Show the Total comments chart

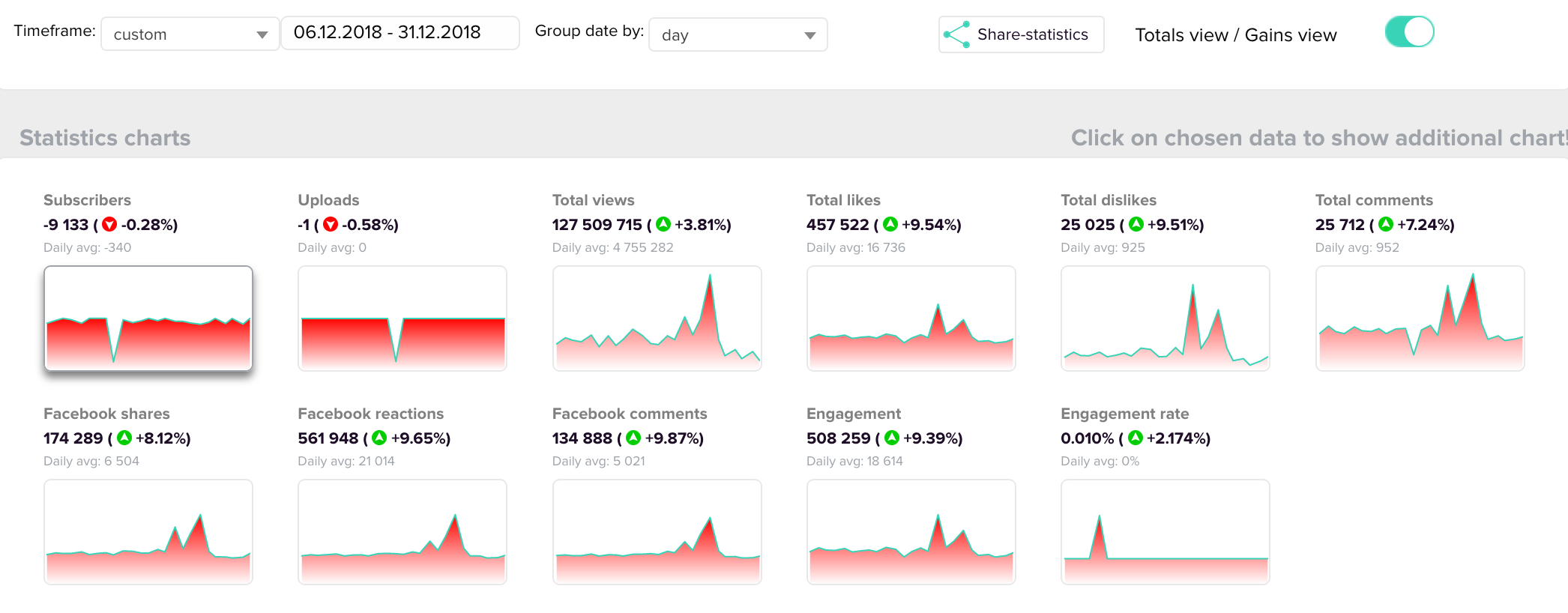[x=1420, y=318]
